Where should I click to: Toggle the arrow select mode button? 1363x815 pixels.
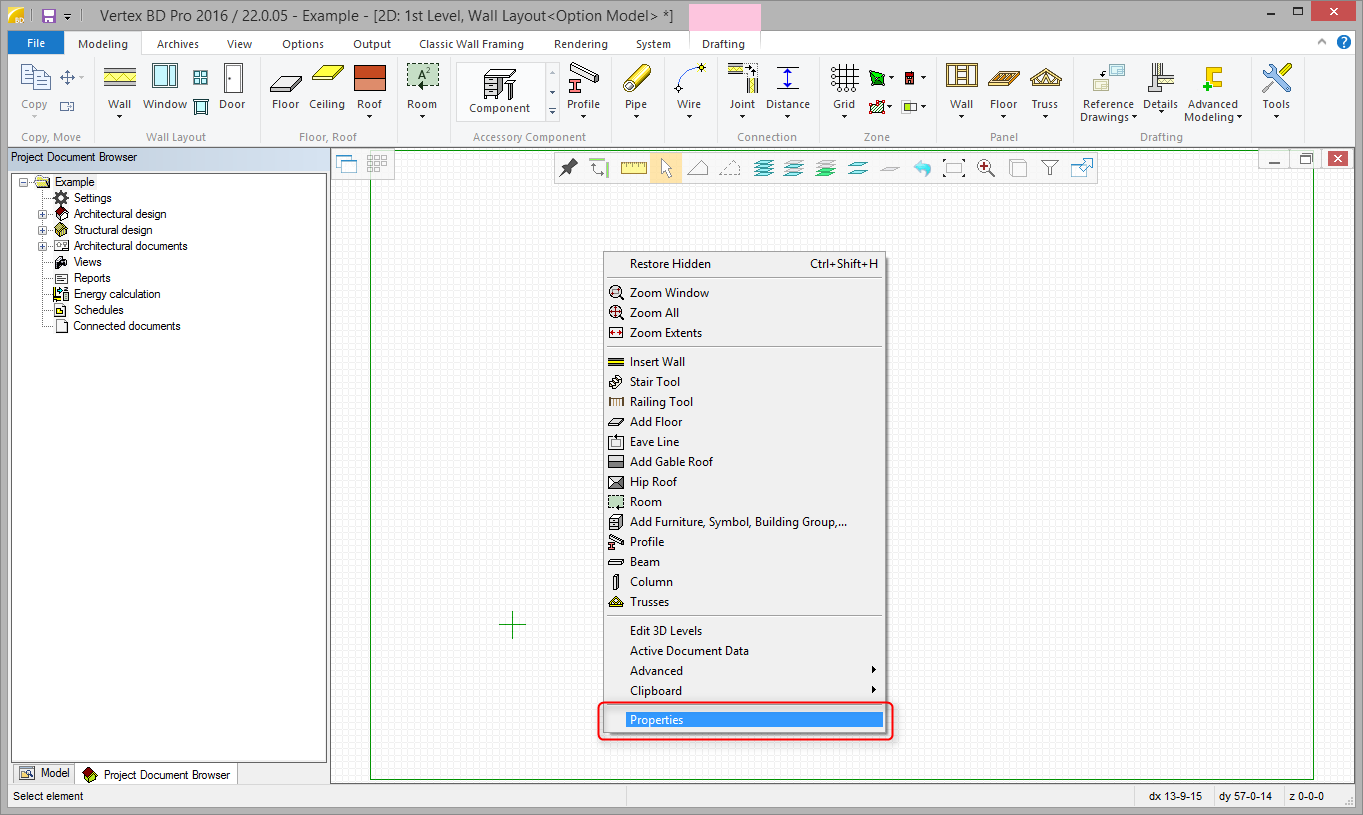coord(666,169)
